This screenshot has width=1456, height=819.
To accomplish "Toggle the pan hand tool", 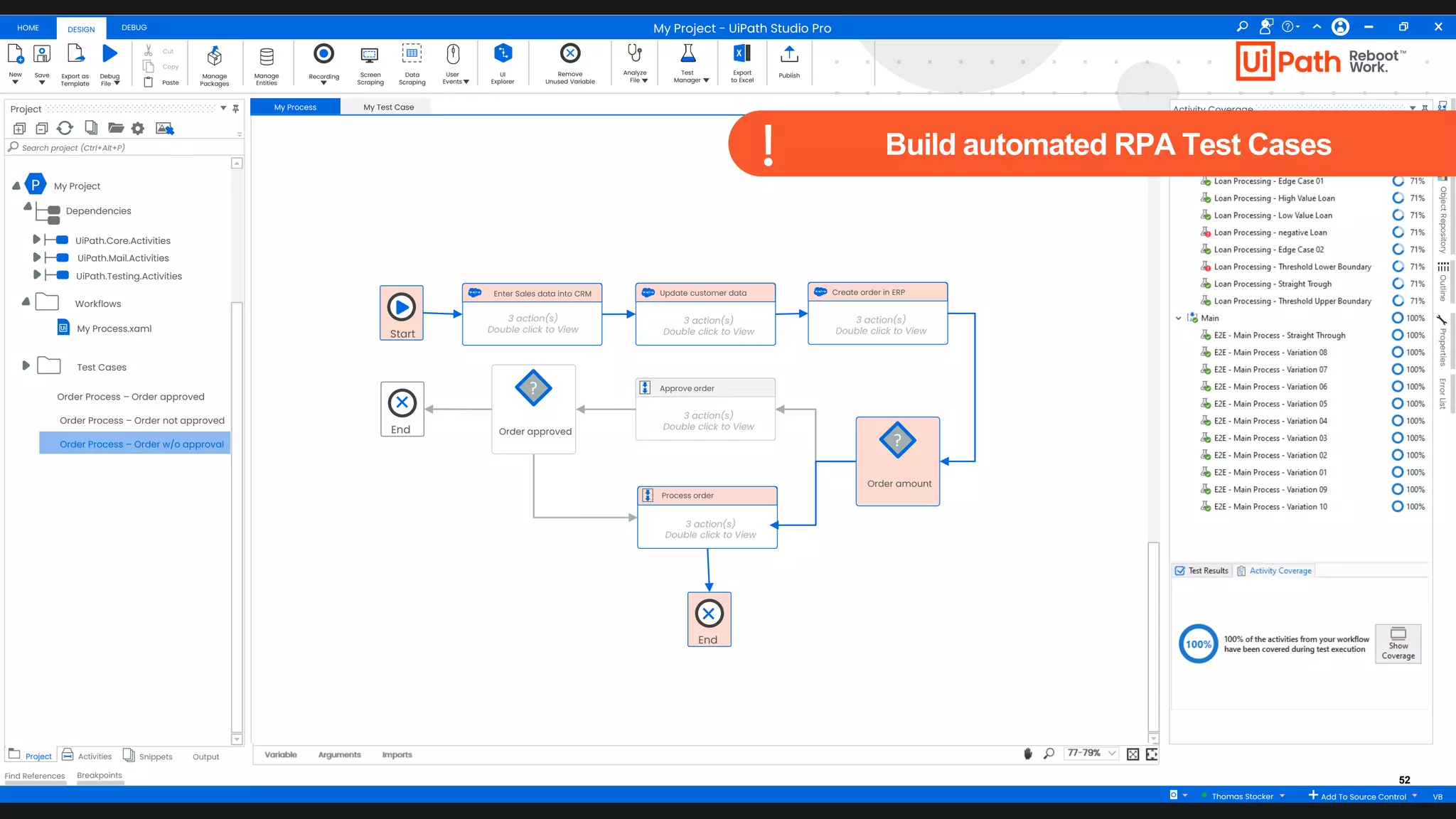I will pyautogui.click(x=1027, y=754).
